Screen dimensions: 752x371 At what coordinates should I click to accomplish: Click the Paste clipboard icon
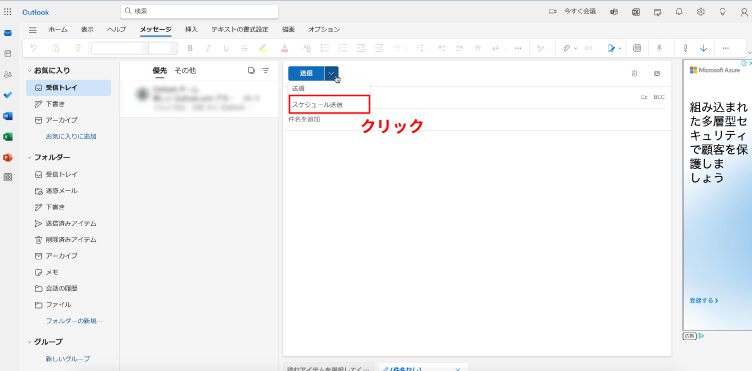pos(56,48)
